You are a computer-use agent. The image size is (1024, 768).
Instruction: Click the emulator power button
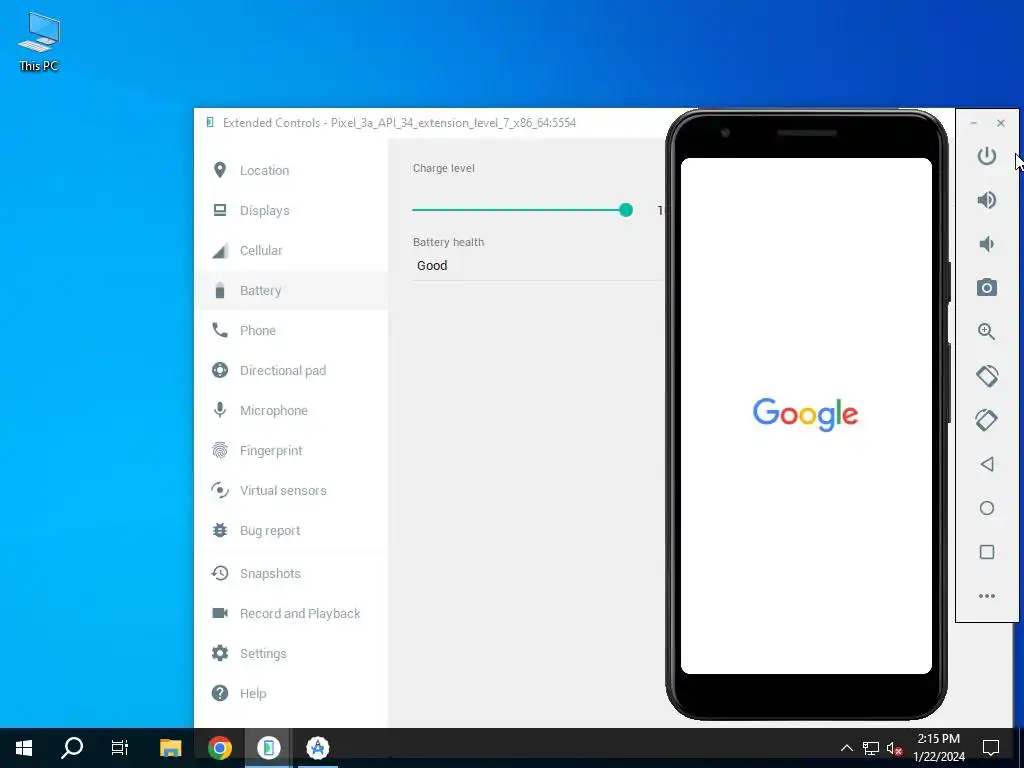click(x=986, y=156)
